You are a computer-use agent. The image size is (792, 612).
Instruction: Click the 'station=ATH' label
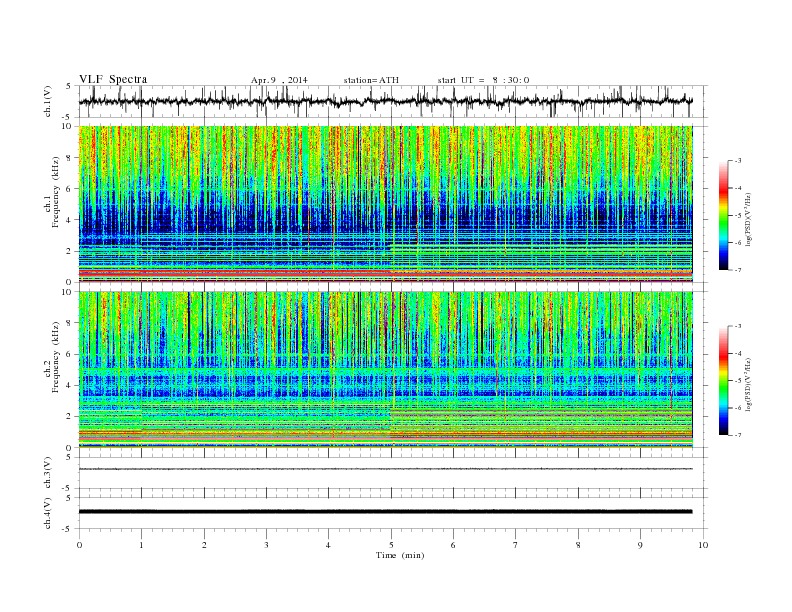pos(371,80)
